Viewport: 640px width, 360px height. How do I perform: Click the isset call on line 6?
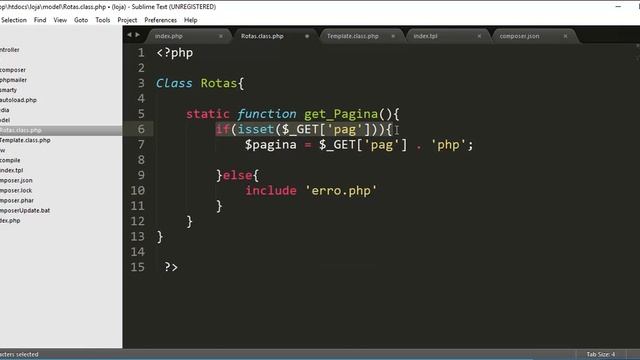click(256, 129)
